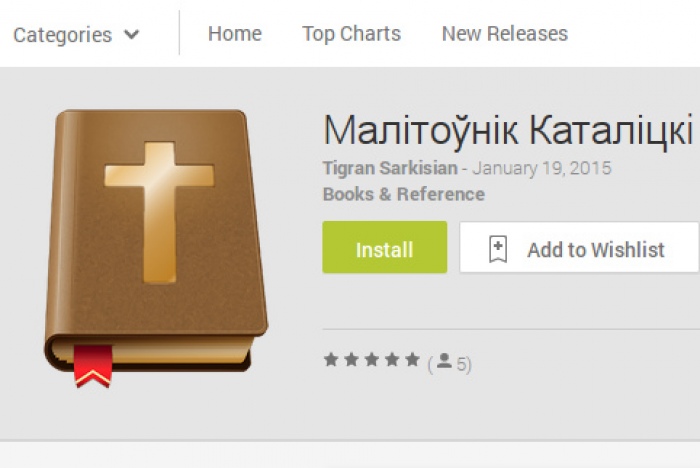Click the red bookmark ribbon on book icon
This screenshot has height=468, width=700.
tap(93, 366)
